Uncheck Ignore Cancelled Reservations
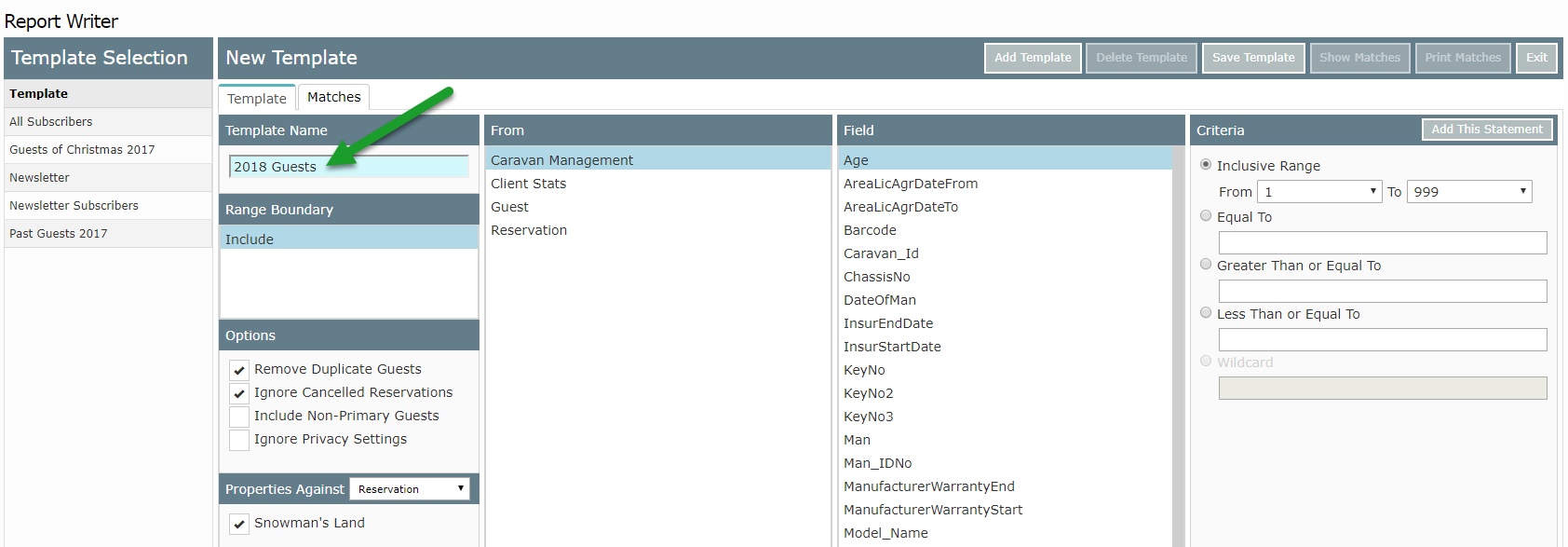Image resolution: width=1568 pixels, height=547 pixels. 239,393
